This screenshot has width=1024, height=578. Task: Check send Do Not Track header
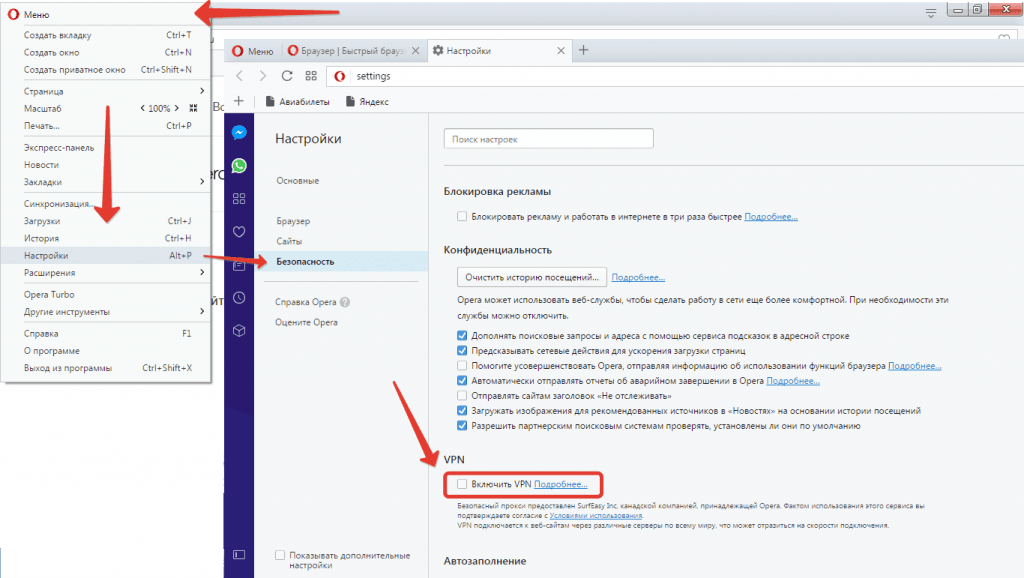pyautogui.click(x=462, y=396)
